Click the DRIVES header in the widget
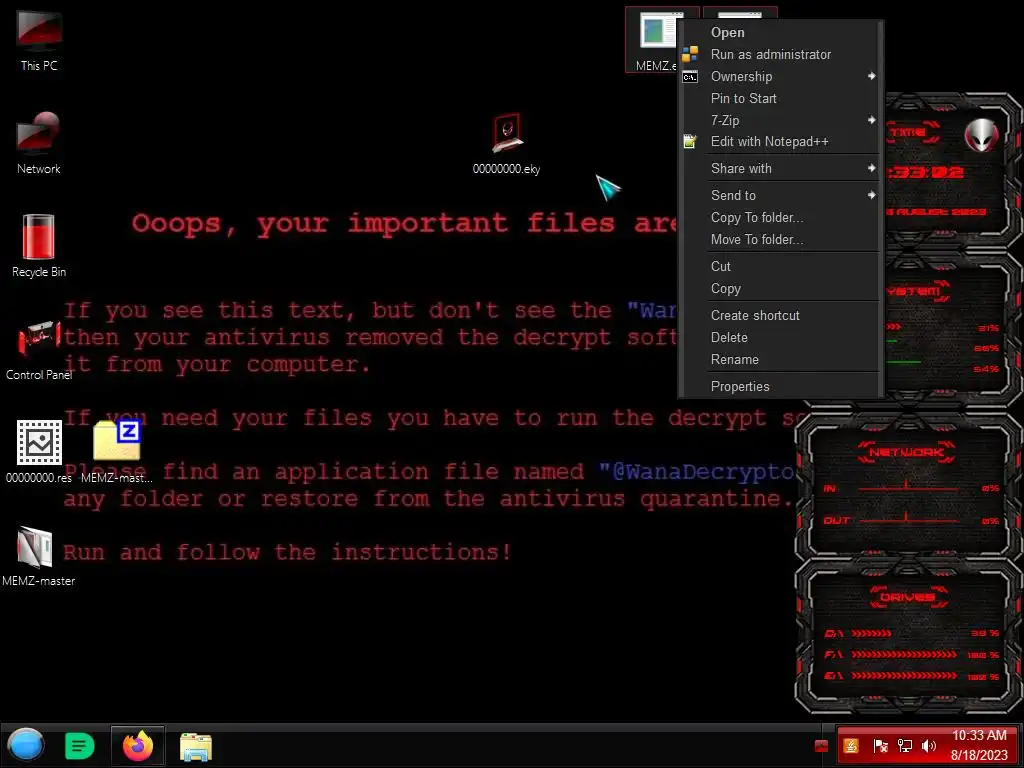The image size is (1024, 768). tap(906, 597)
